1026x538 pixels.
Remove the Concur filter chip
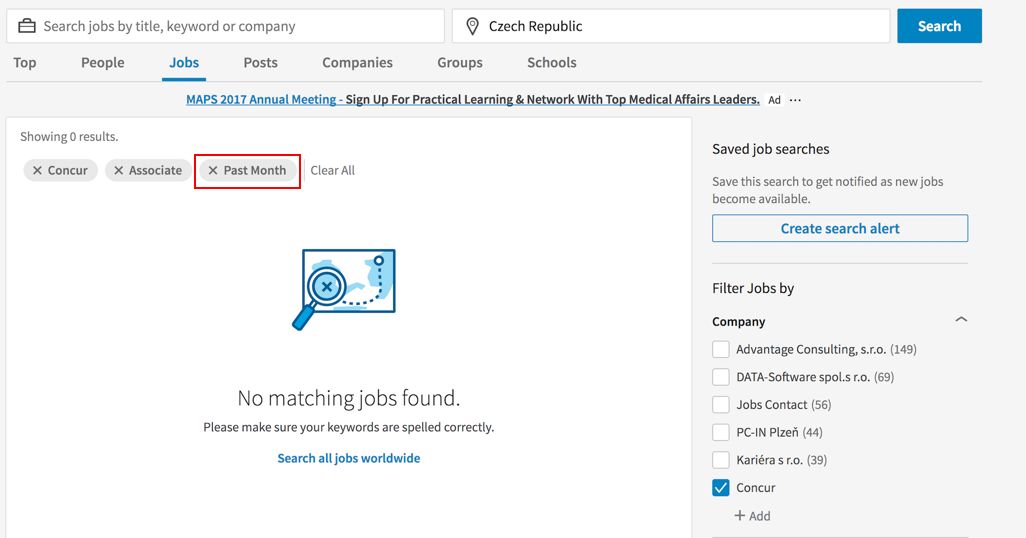tap(38, 171)
